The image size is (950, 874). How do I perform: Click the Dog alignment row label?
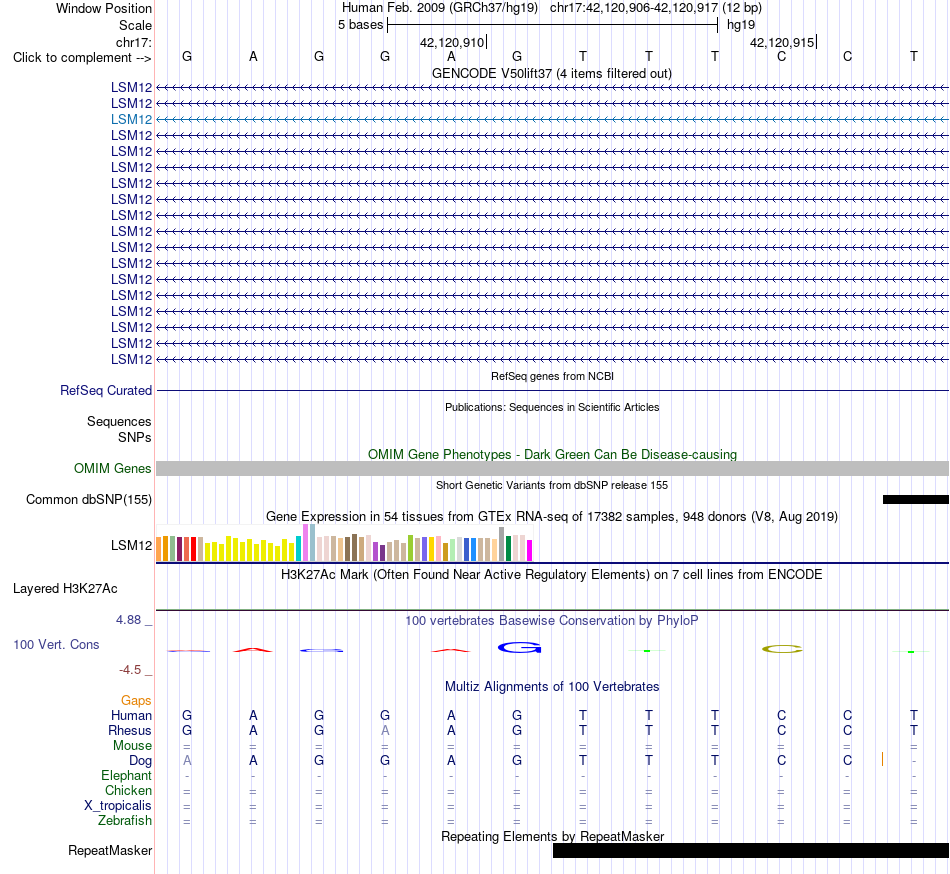point(140,761)
